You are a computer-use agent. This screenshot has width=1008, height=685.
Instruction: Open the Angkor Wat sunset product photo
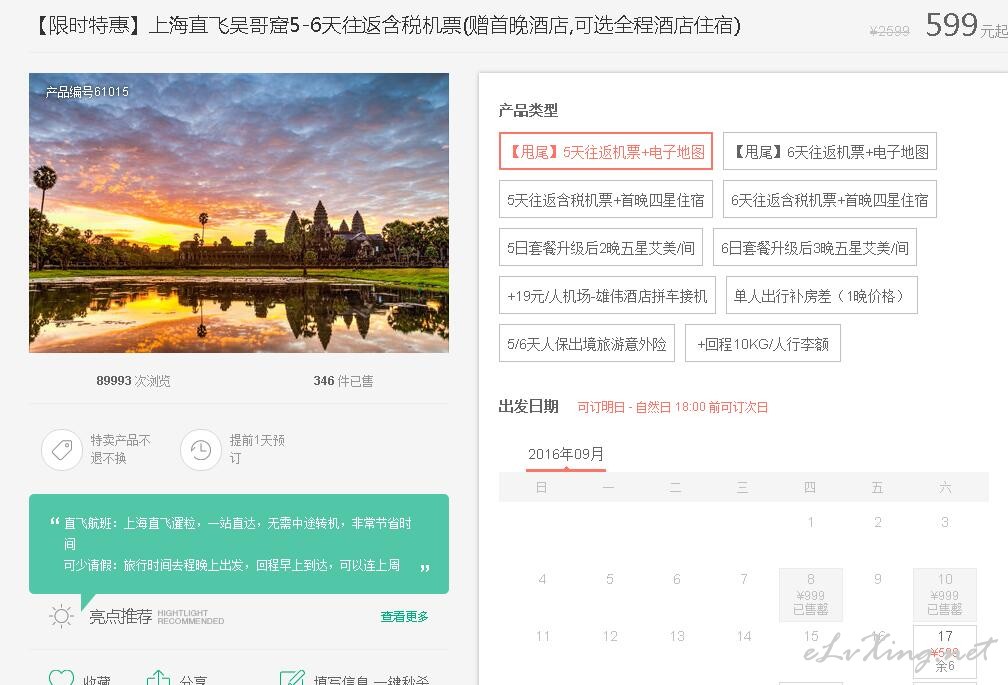[238, 213]
